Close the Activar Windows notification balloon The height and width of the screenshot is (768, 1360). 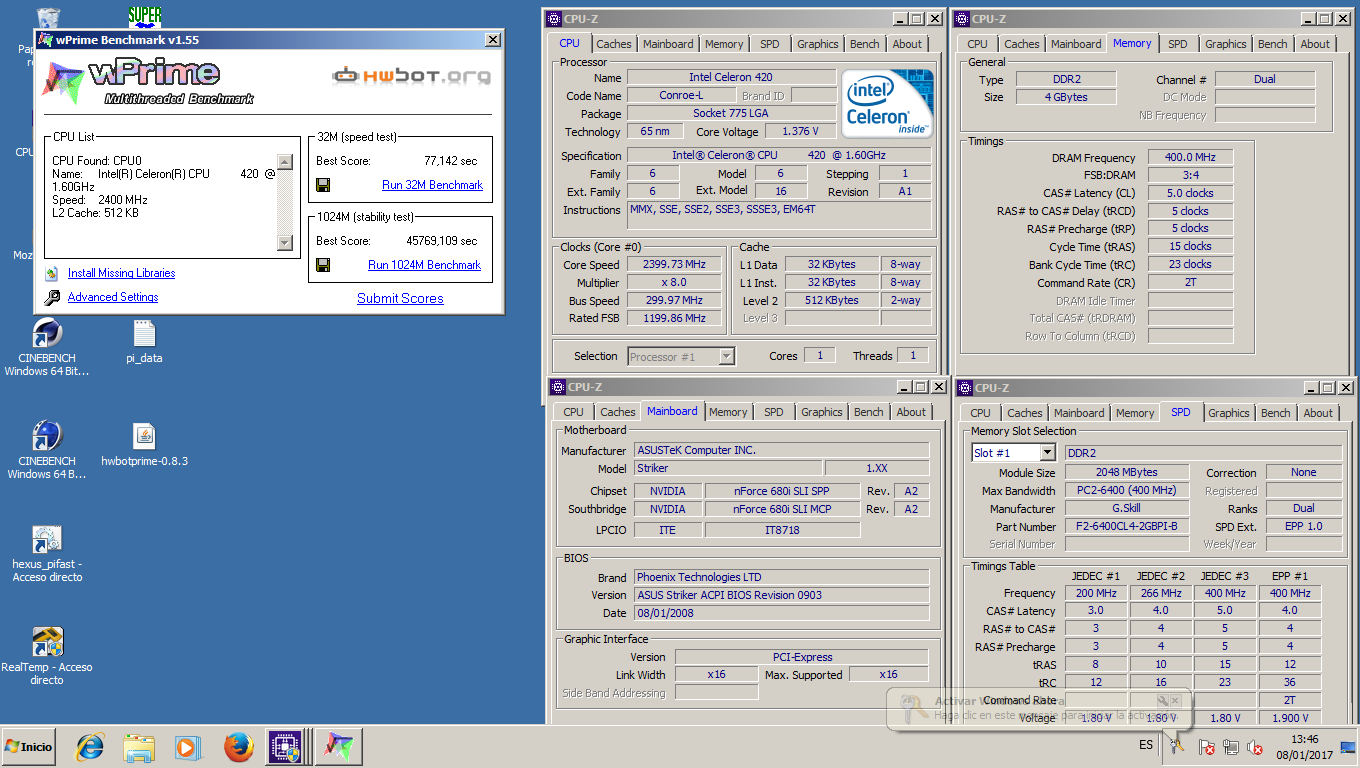point(1175,702)
